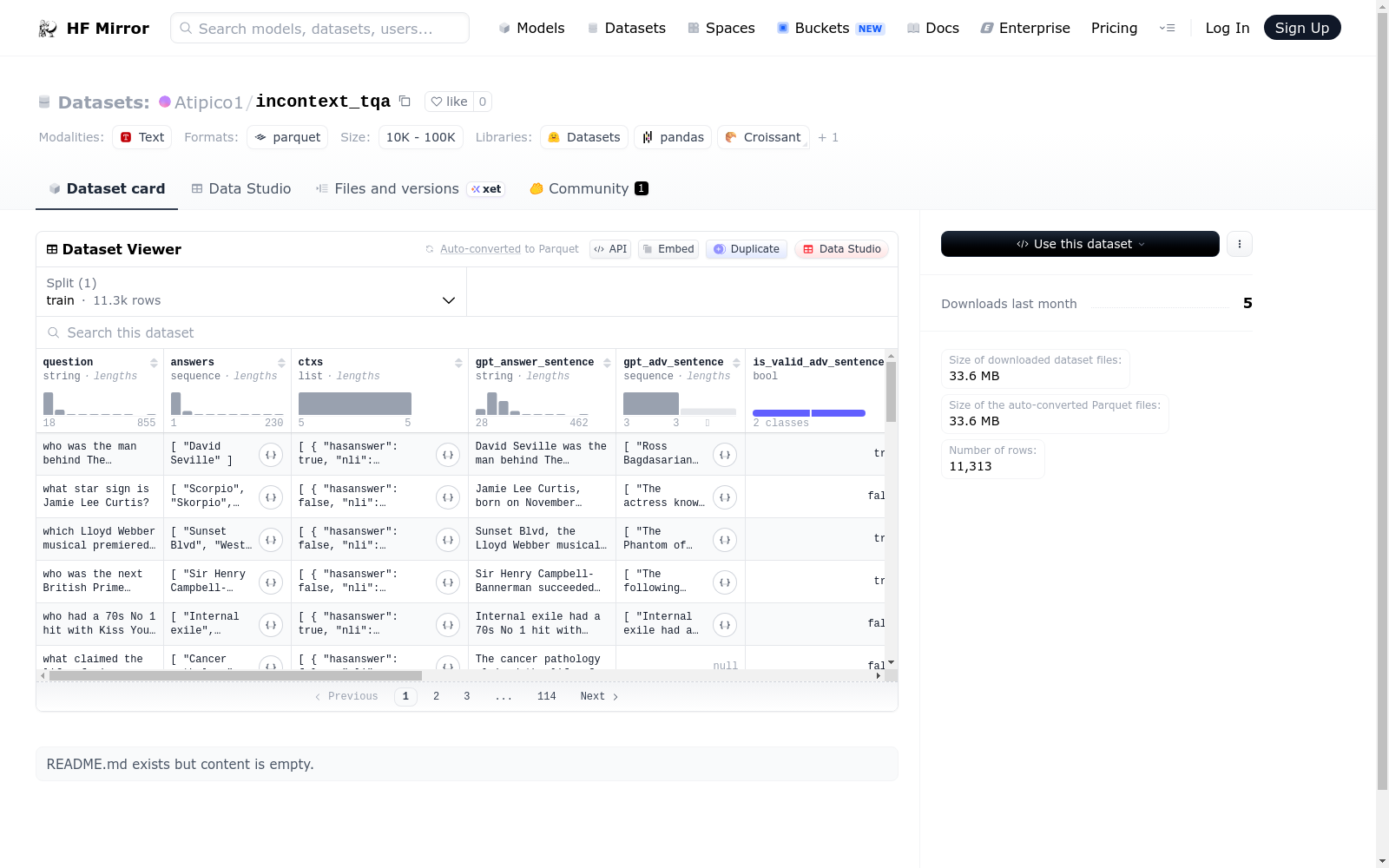
Task: Open the Docs link
Action: pyautogui.click(x=933, y=29)
